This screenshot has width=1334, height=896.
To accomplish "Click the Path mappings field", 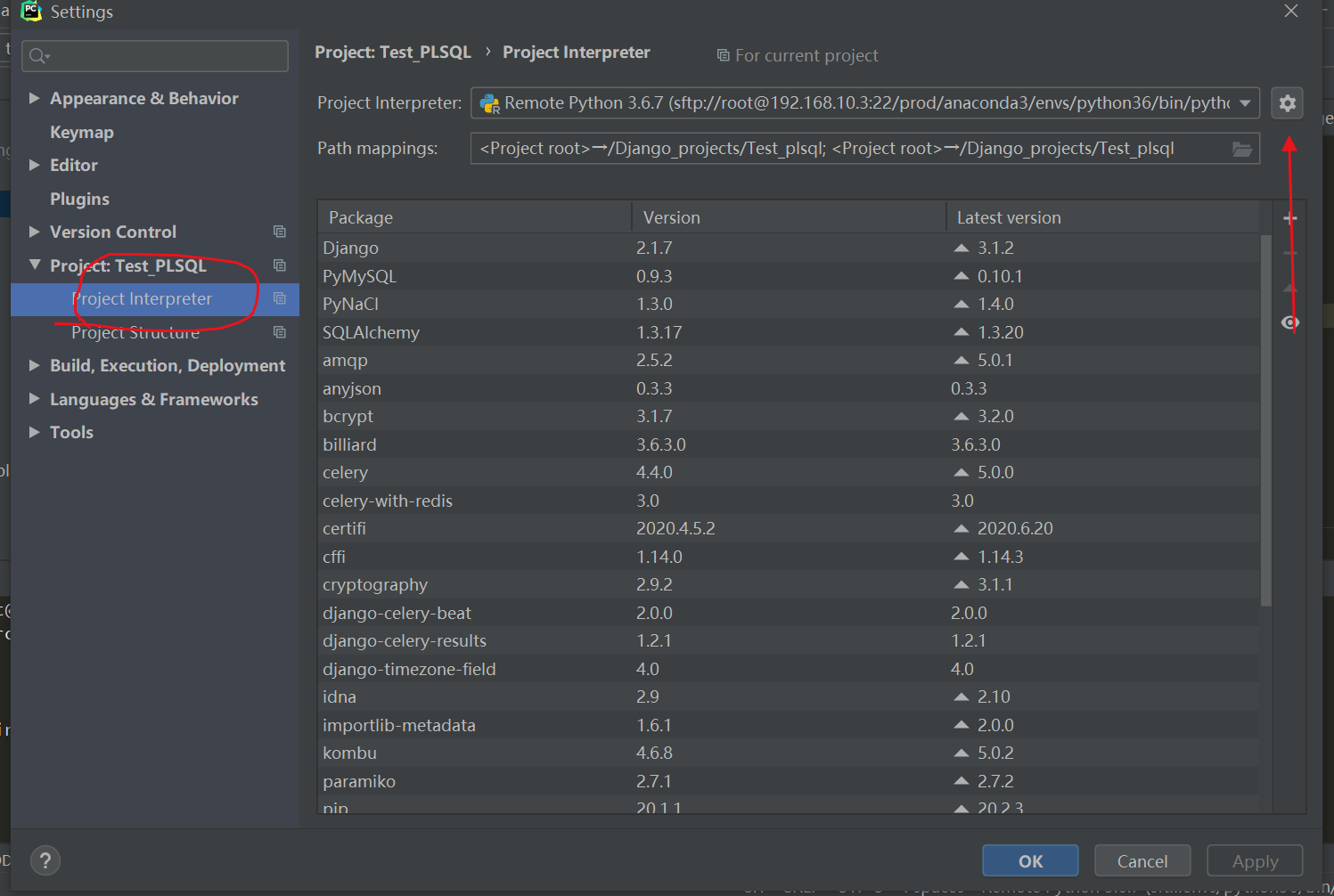I will (x=864, y=149).
